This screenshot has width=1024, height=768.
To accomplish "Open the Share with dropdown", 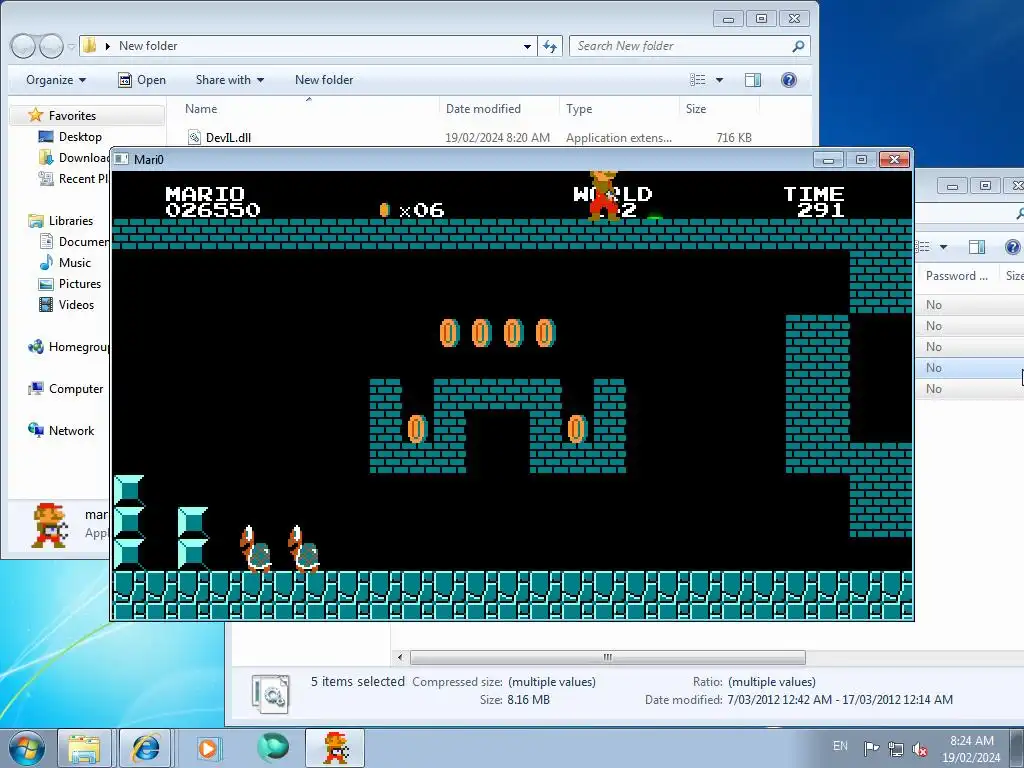I will (230, 80).
